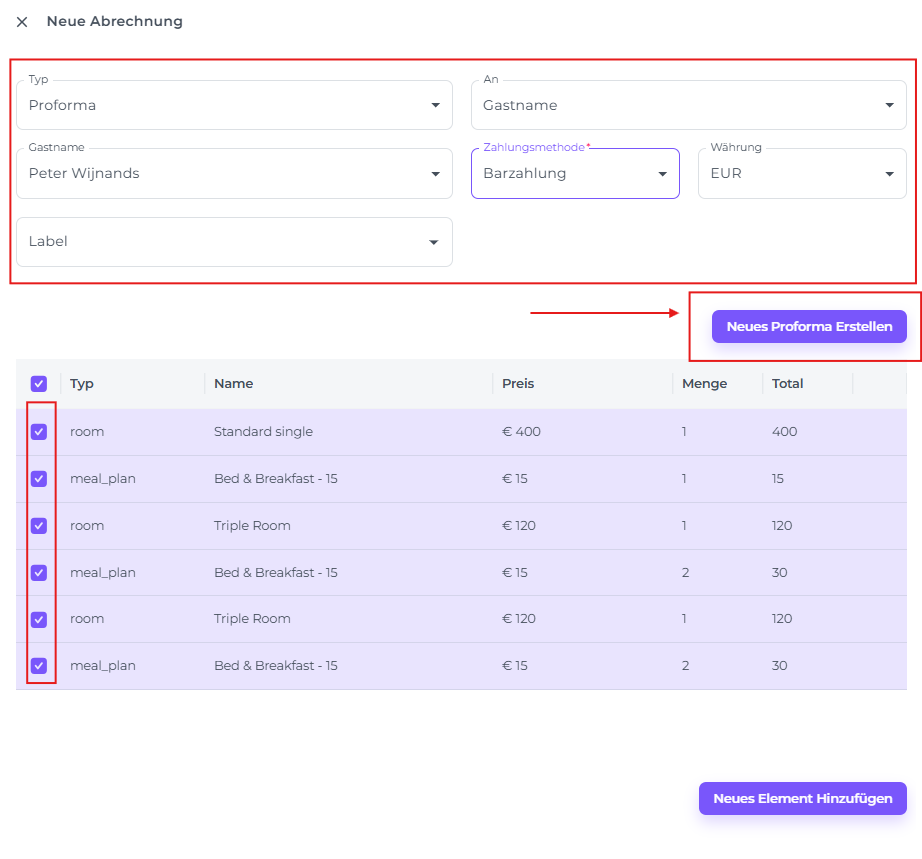Click the Name column header
Viewport: 922px width, 859px height.
pyautogui.click(x=233, y=384)
